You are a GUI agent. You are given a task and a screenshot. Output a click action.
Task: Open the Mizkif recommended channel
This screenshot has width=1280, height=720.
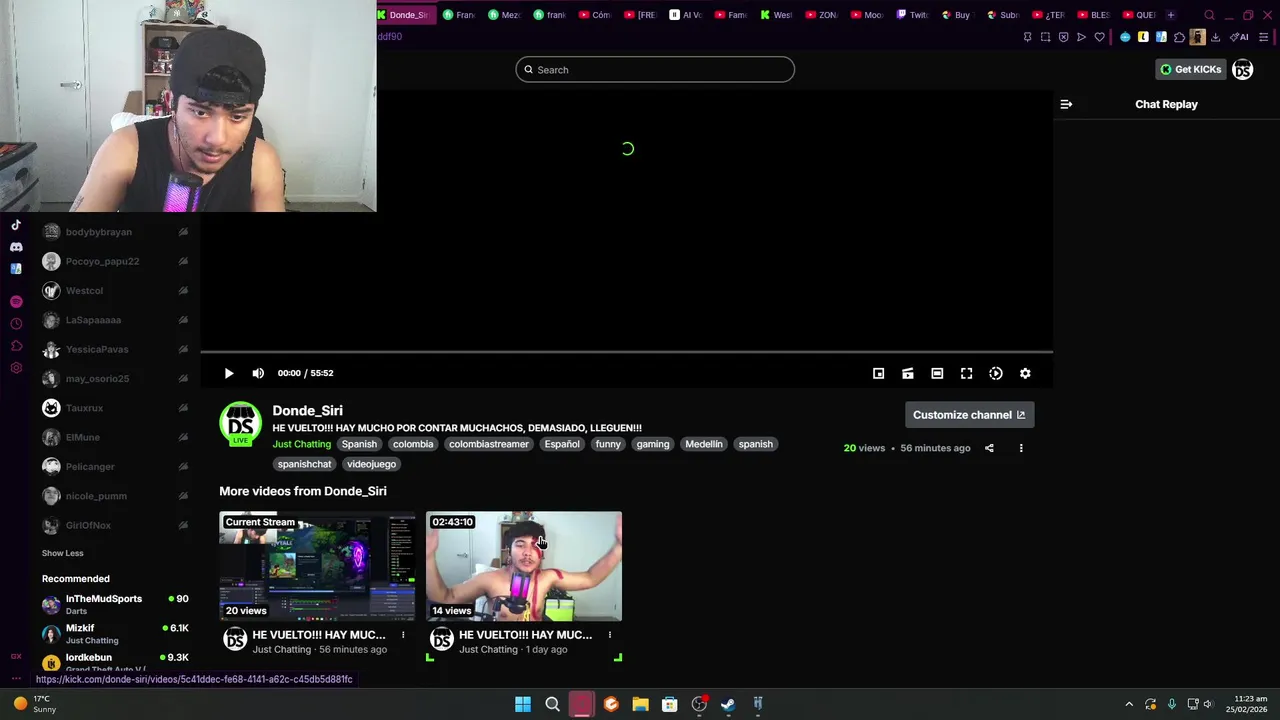[x=115, y=634]
